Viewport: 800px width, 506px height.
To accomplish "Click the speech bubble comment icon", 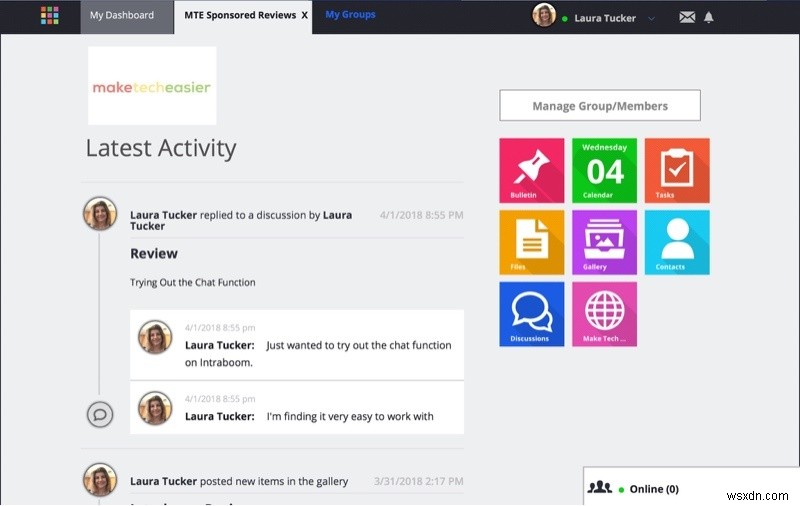I will (100, 414).
